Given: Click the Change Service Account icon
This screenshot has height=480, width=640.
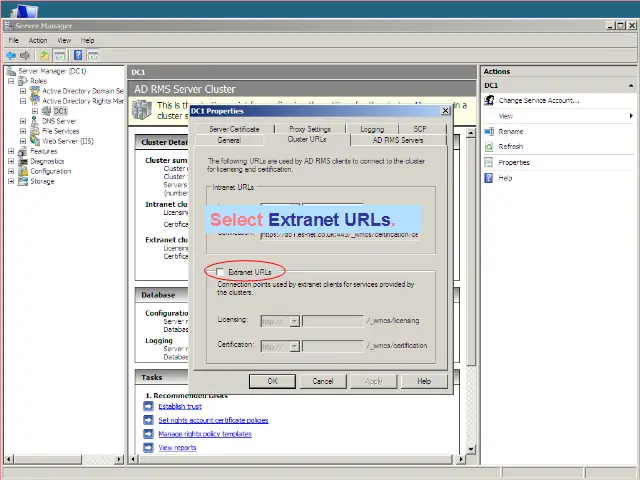Looking at the screenshot, I should coord(489,100).
